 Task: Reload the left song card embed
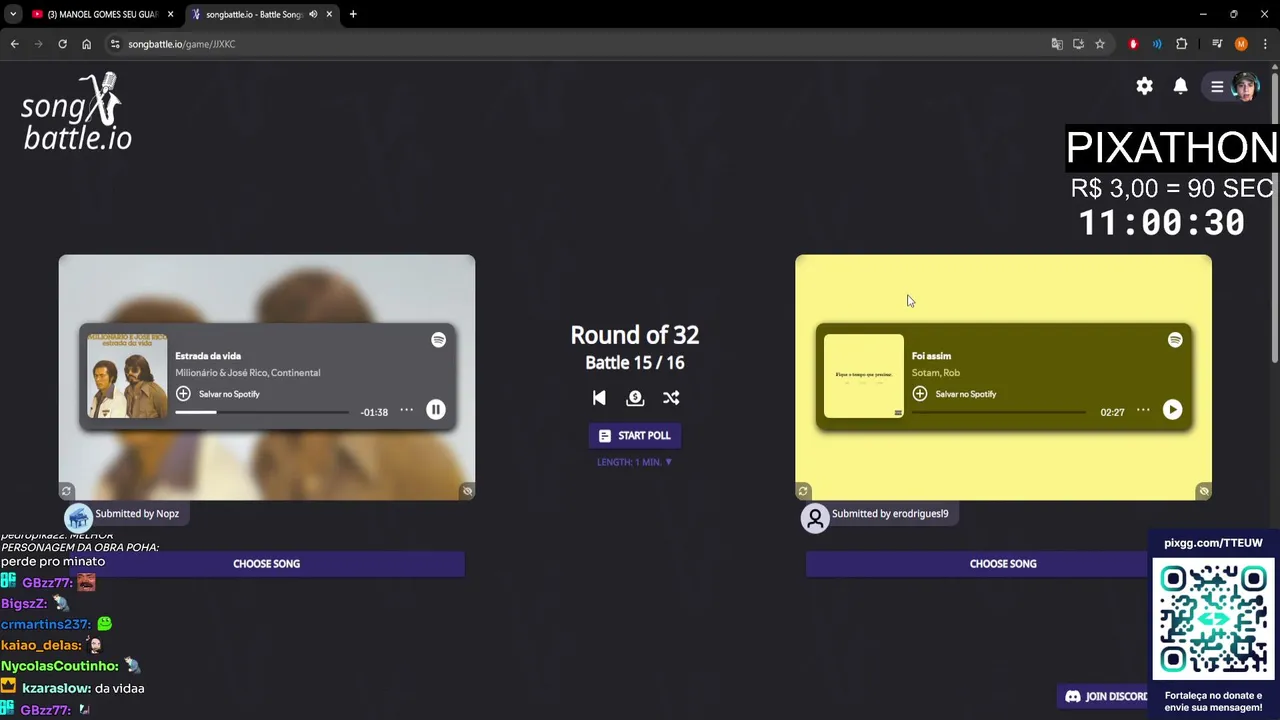tap(66, 491)
